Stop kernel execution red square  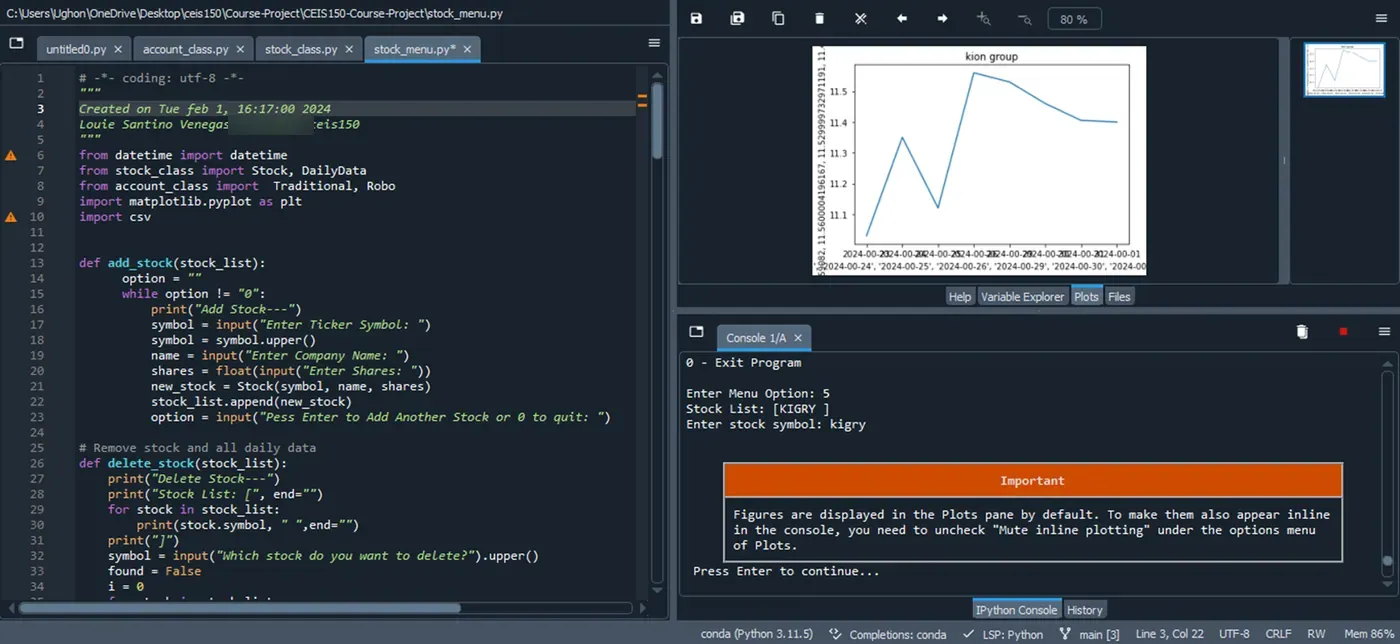click(x=1343, y=332)
